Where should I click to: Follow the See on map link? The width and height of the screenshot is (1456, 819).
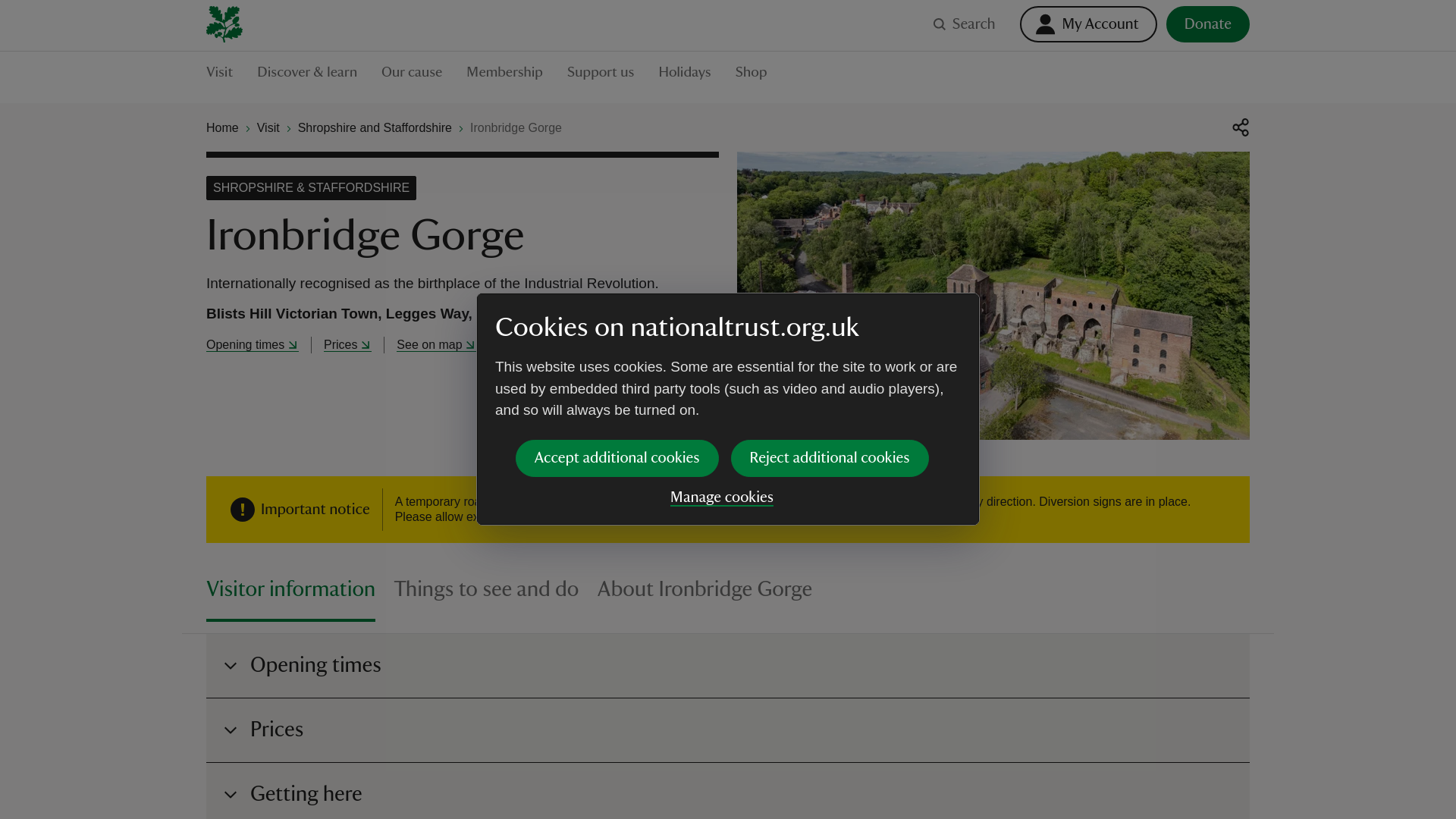pos(436,345)
